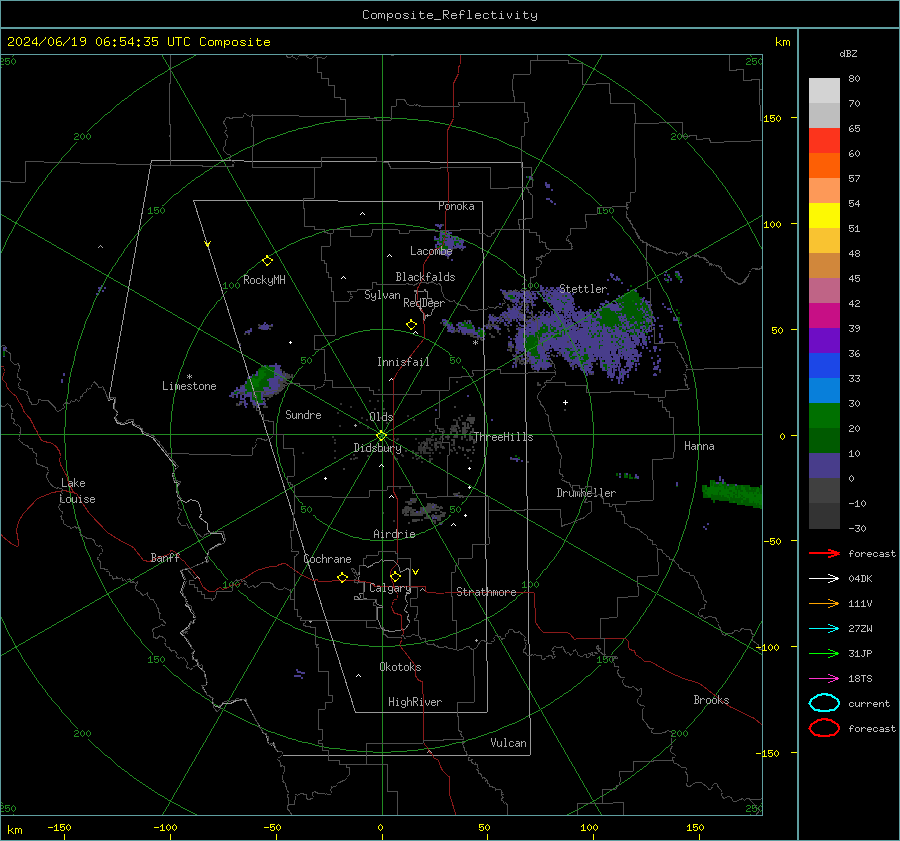This screenshot has height=841, width=900.
Task: Select the 33 dBZ blue color swatch
Action: 824,390
